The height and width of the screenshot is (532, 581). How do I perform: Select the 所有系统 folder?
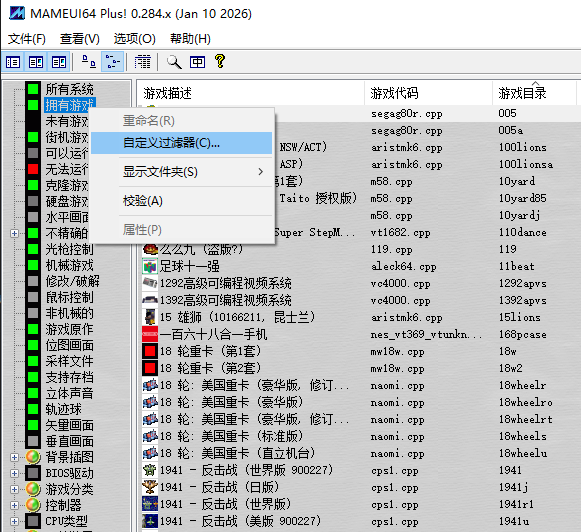[70, 89]
